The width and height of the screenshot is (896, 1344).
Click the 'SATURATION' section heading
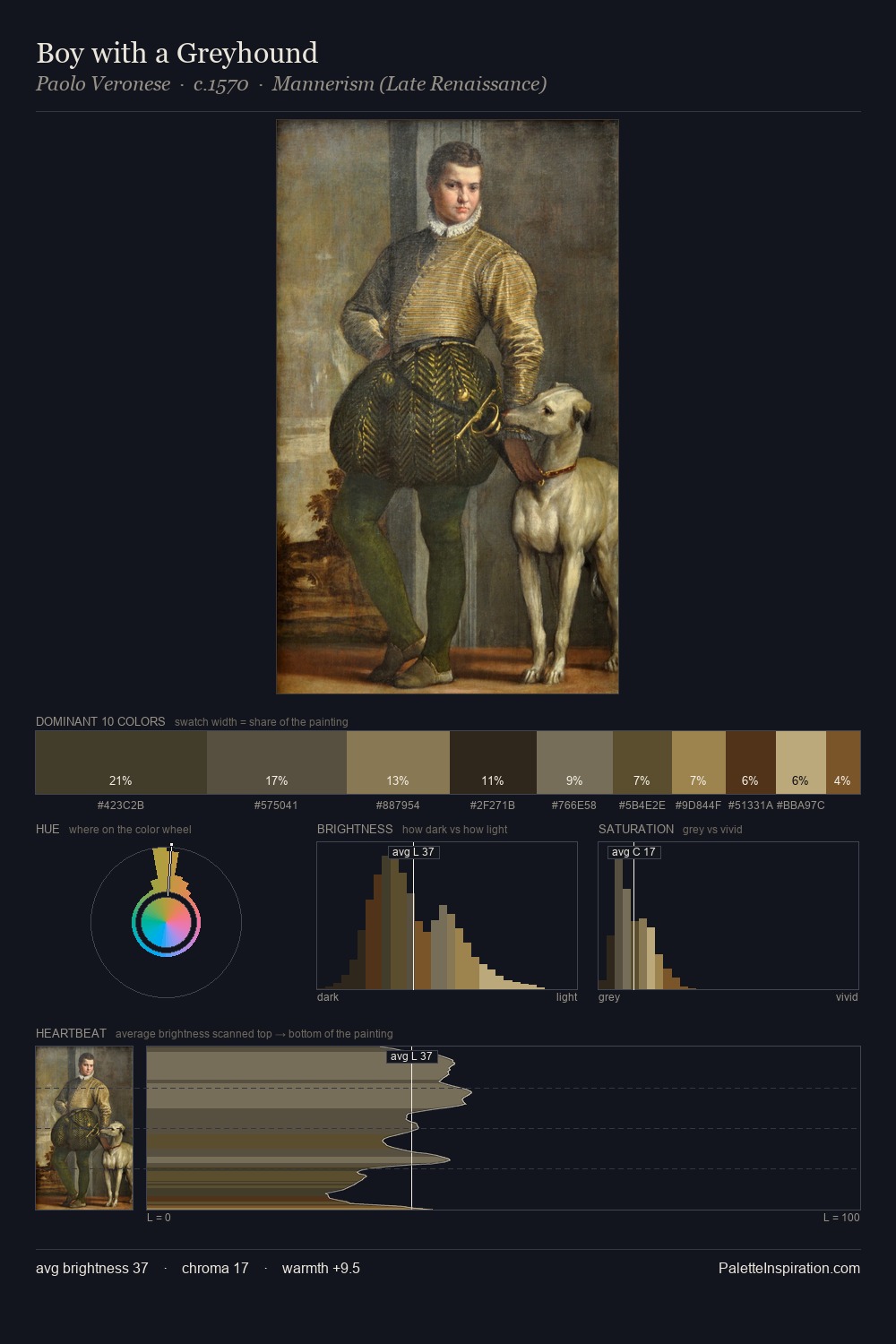636,829
